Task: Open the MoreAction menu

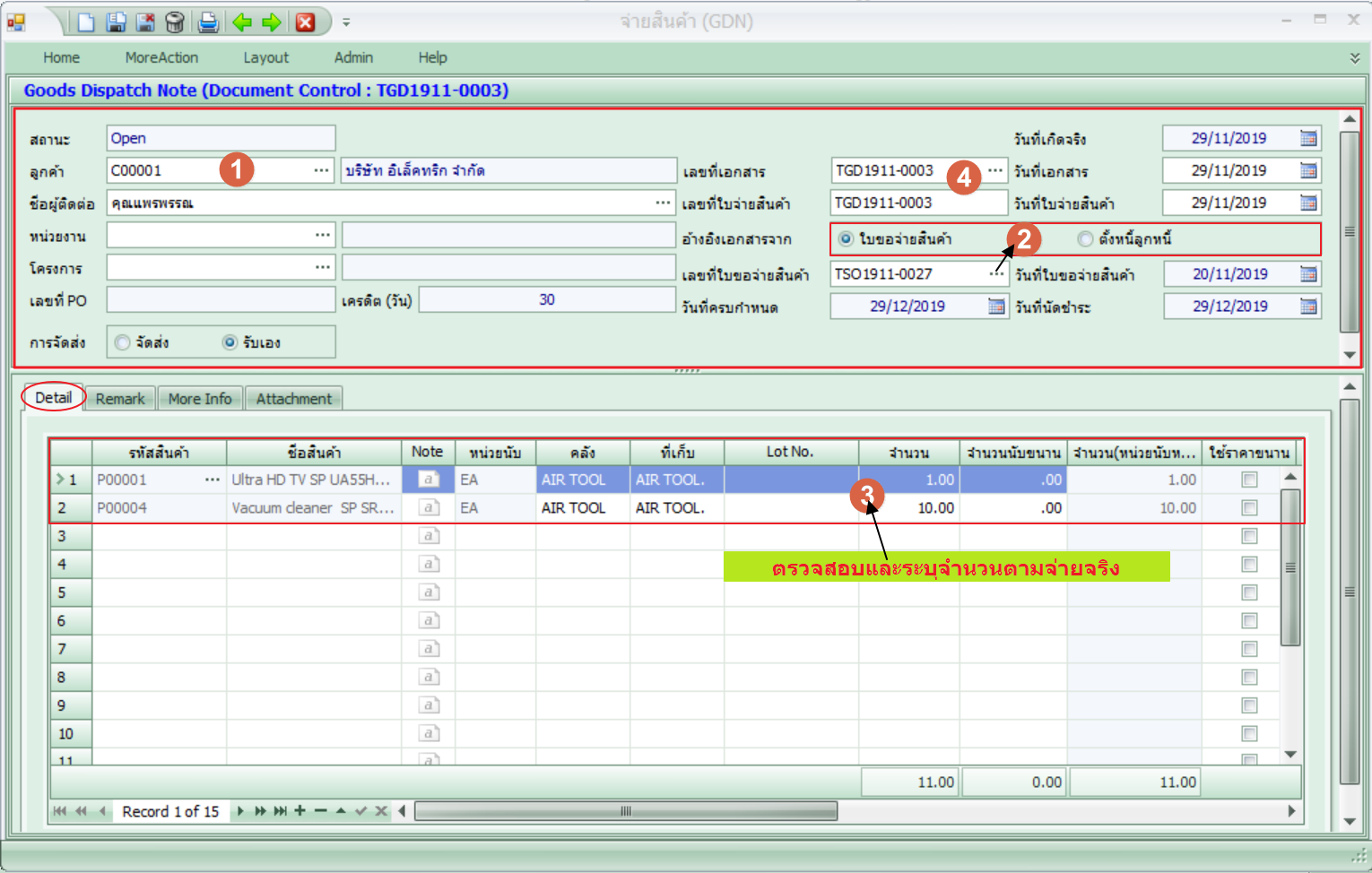Action: (x=161, y=57)
